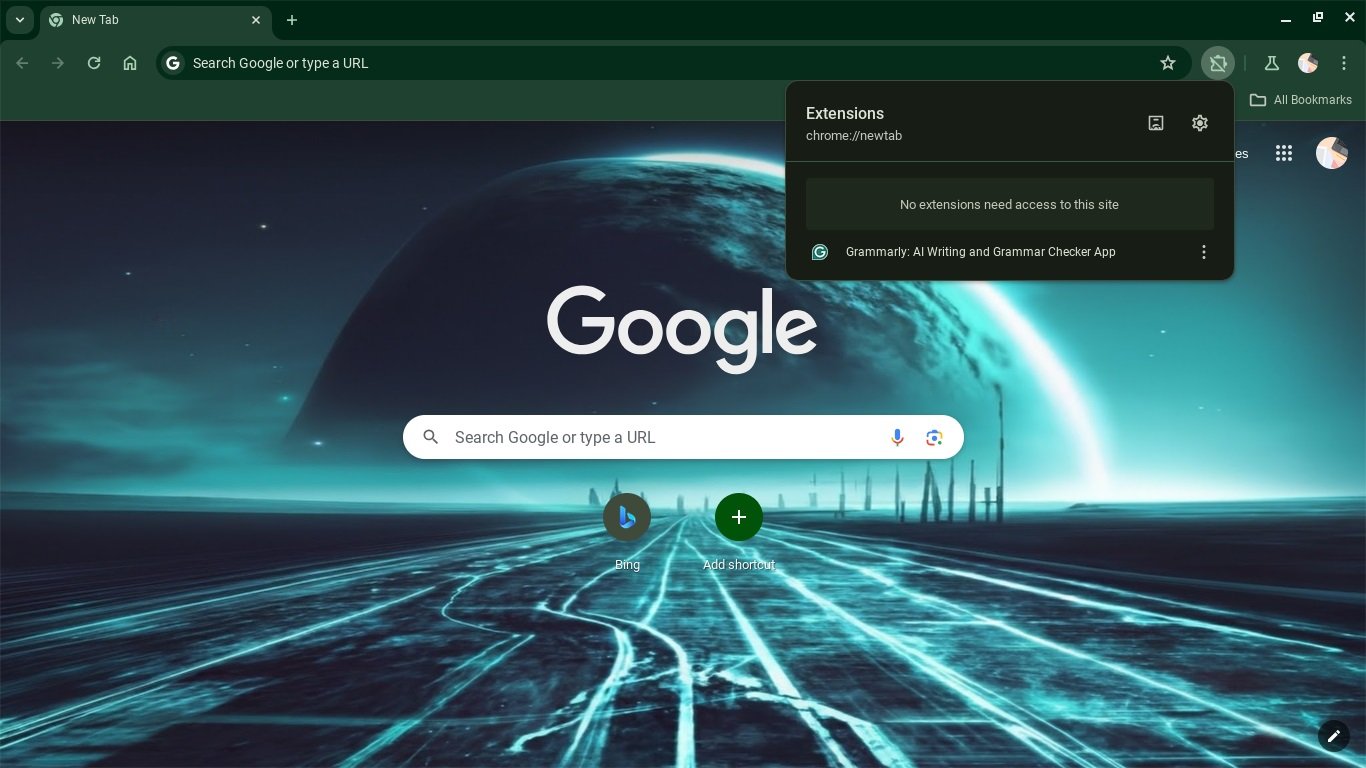Click the magnifier icon in search box
This screenshot has width=1366, height=768.
coord(431,437)
